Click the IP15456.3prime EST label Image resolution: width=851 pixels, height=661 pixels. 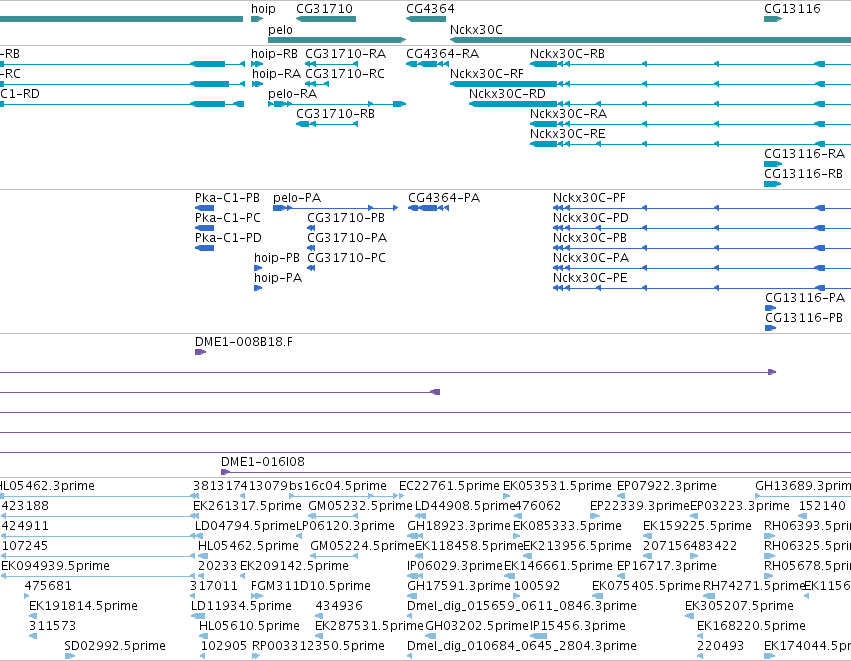coord(577,627)
